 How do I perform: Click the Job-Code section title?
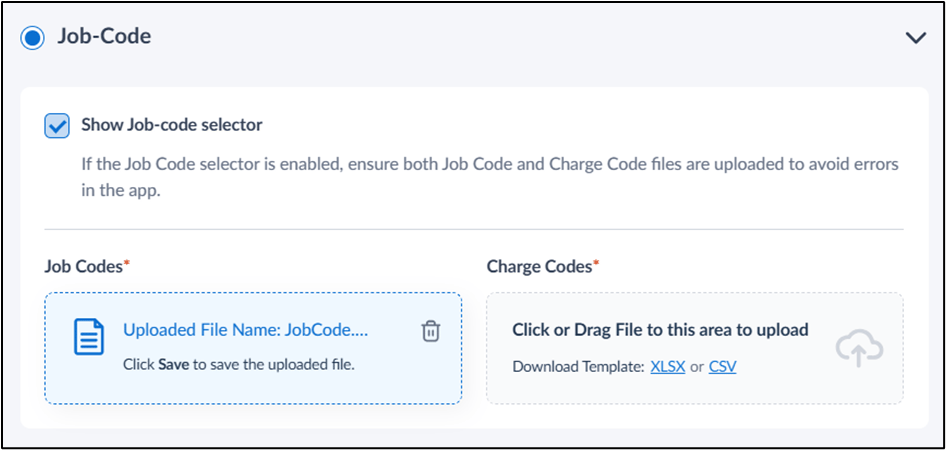tap(104, 37)
